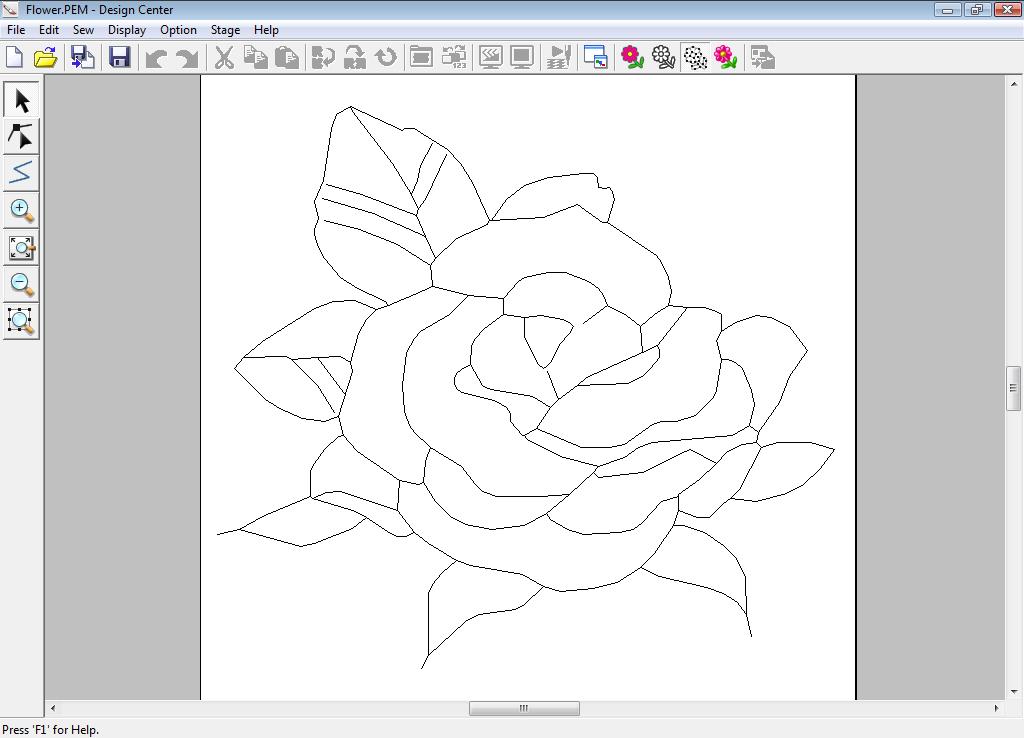Open the File menu
Screen dimensions: 1024x738
click(x=16, y=30)
